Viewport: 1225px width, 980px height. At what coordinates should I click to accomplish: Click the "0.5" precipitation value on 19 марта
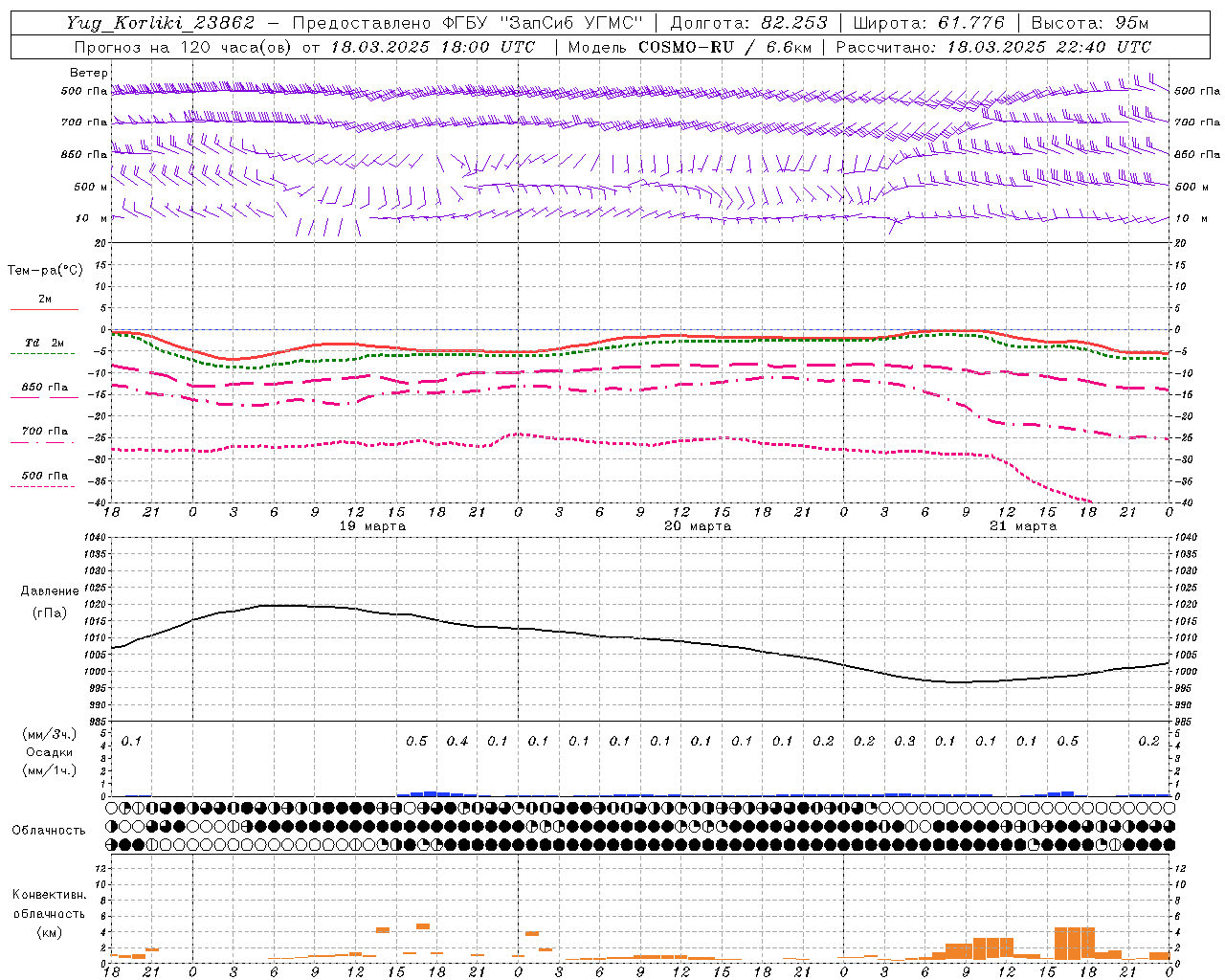[x=416, y=741]
